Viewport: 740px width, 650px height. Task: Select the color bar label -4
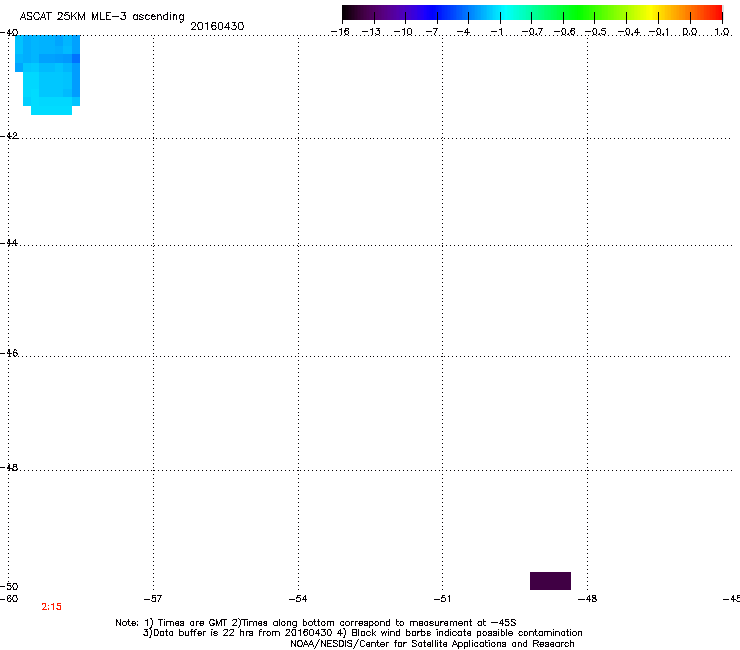[463, 32]
